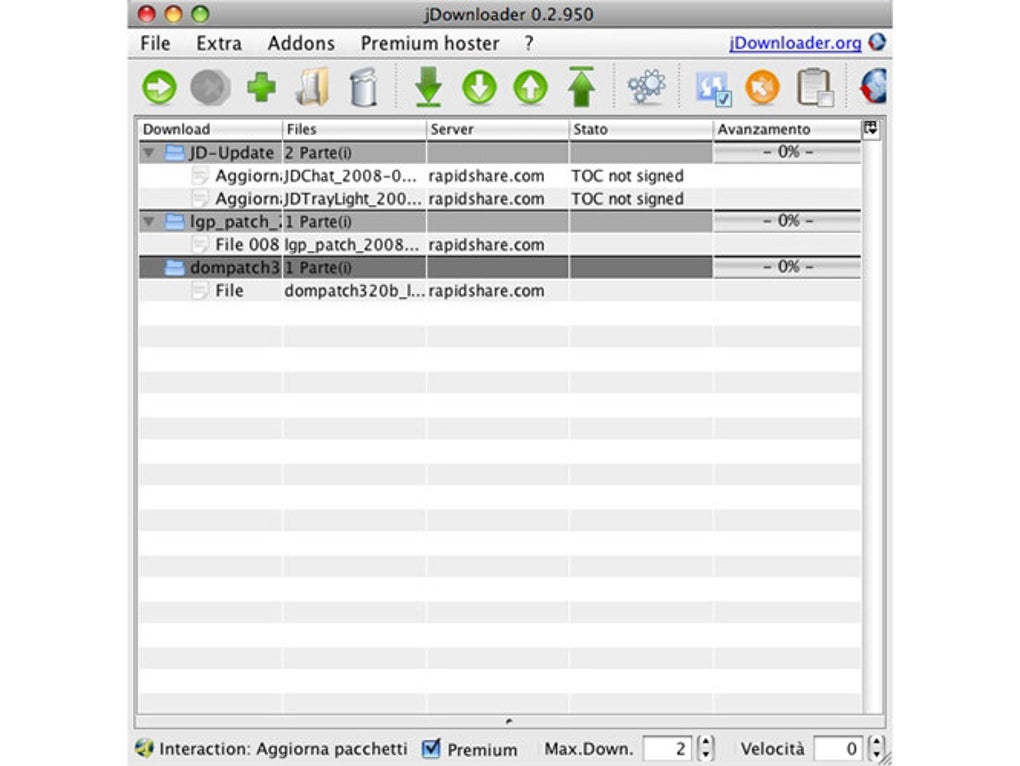The image size is (1020, 766).
Task: Toggle the Premium checkbox
Action: (431, 748)
